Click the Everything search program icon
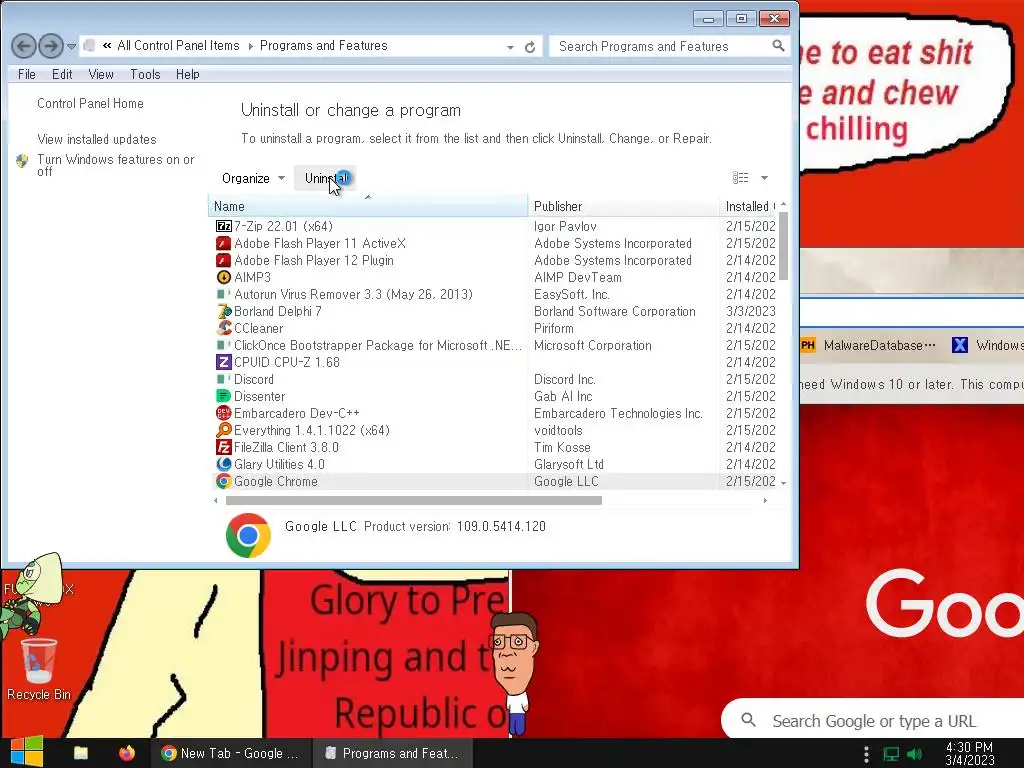This screenshot has height=768, width=1024. click(223, 430)
